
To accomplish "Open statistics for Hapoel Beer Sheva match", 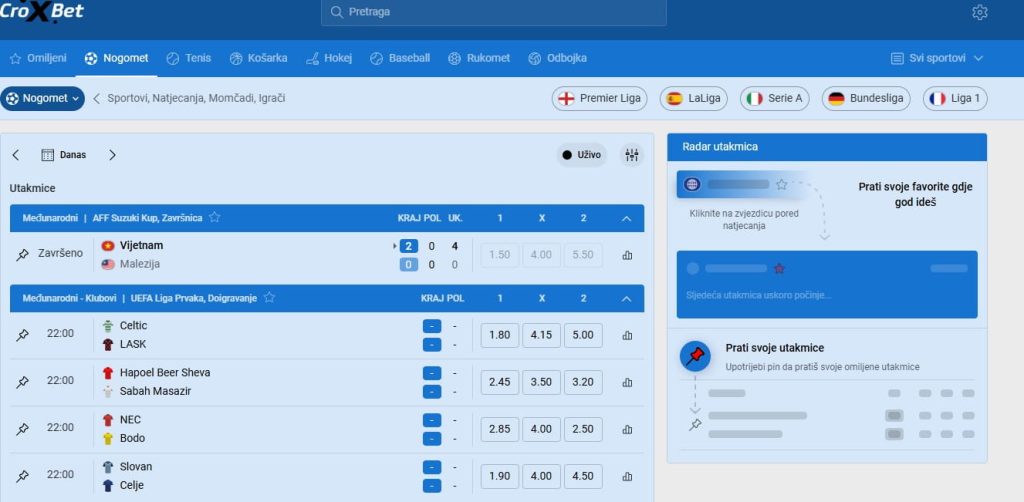I will click(x=628, y=383).
